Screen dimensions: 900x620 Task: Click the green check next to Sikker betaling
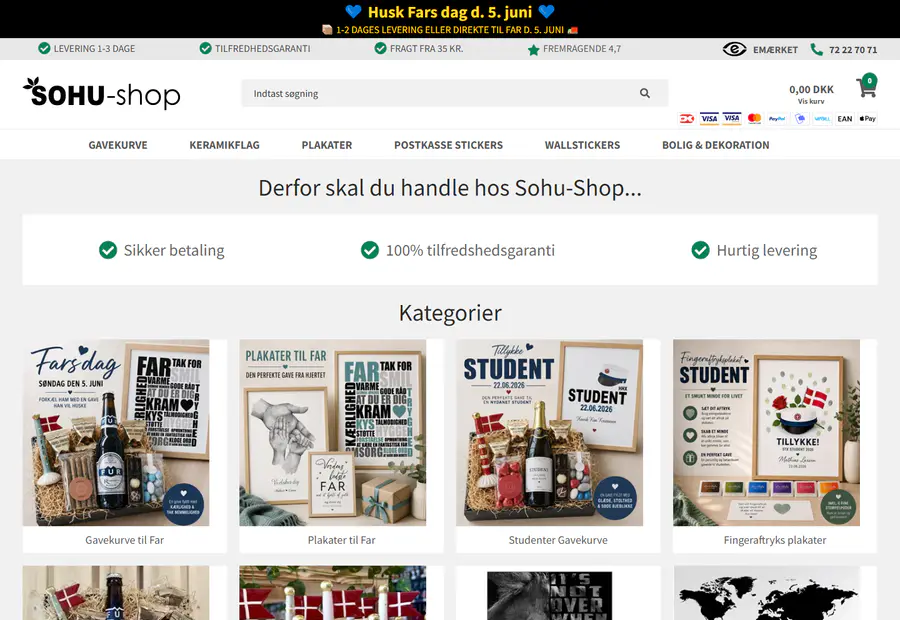point(108,250)
